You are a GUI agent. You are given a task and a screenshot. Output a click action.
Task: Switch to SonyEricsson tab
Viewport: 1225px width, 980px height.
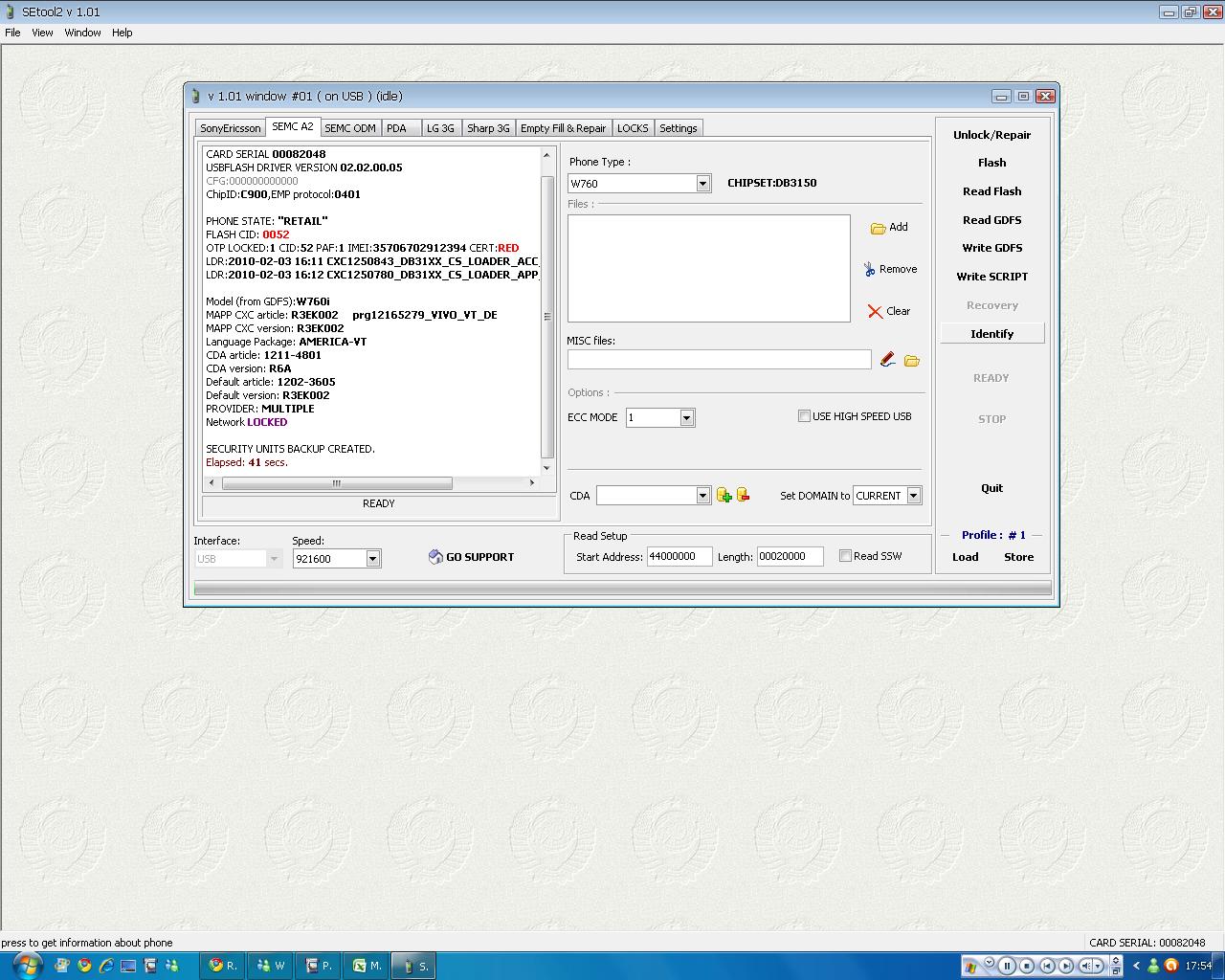click(x=230, y=128)
